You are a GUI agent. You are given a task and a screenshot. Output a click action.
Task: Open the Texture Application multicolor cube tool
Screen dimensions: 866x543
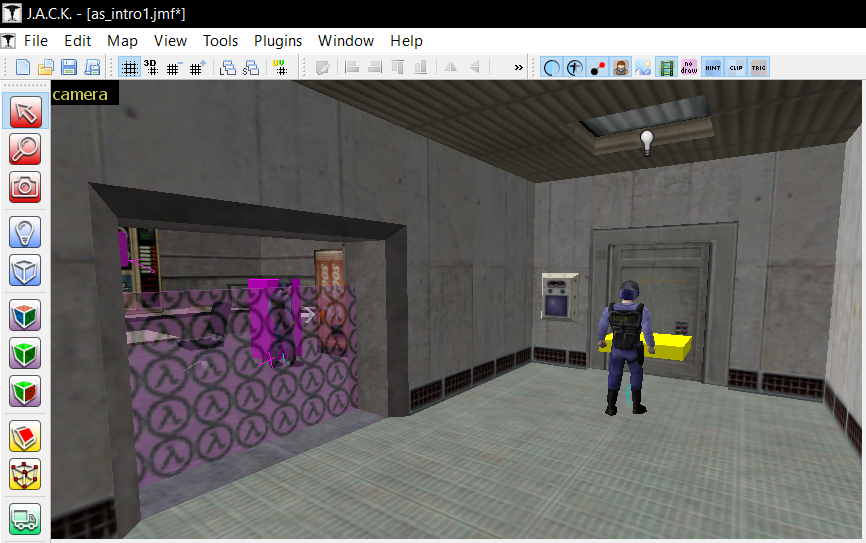coord(25,315)
